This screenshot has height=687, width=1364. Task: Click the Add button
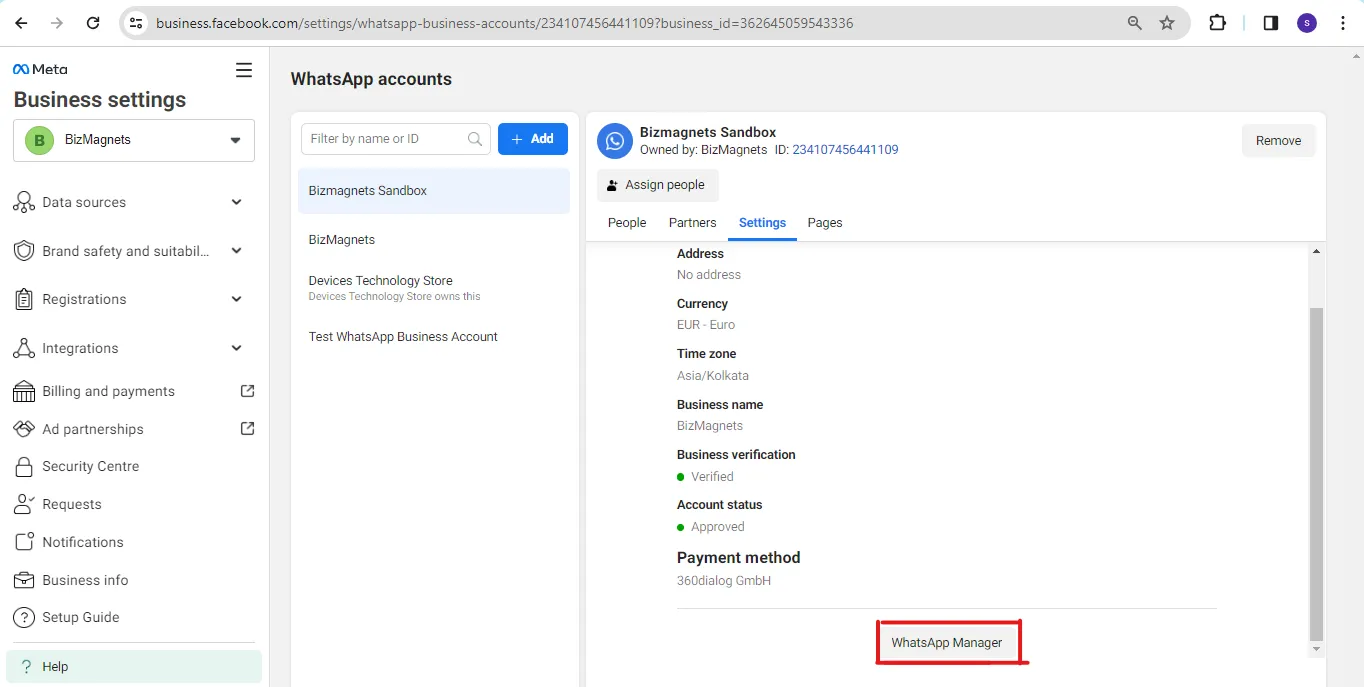point(533,139)
